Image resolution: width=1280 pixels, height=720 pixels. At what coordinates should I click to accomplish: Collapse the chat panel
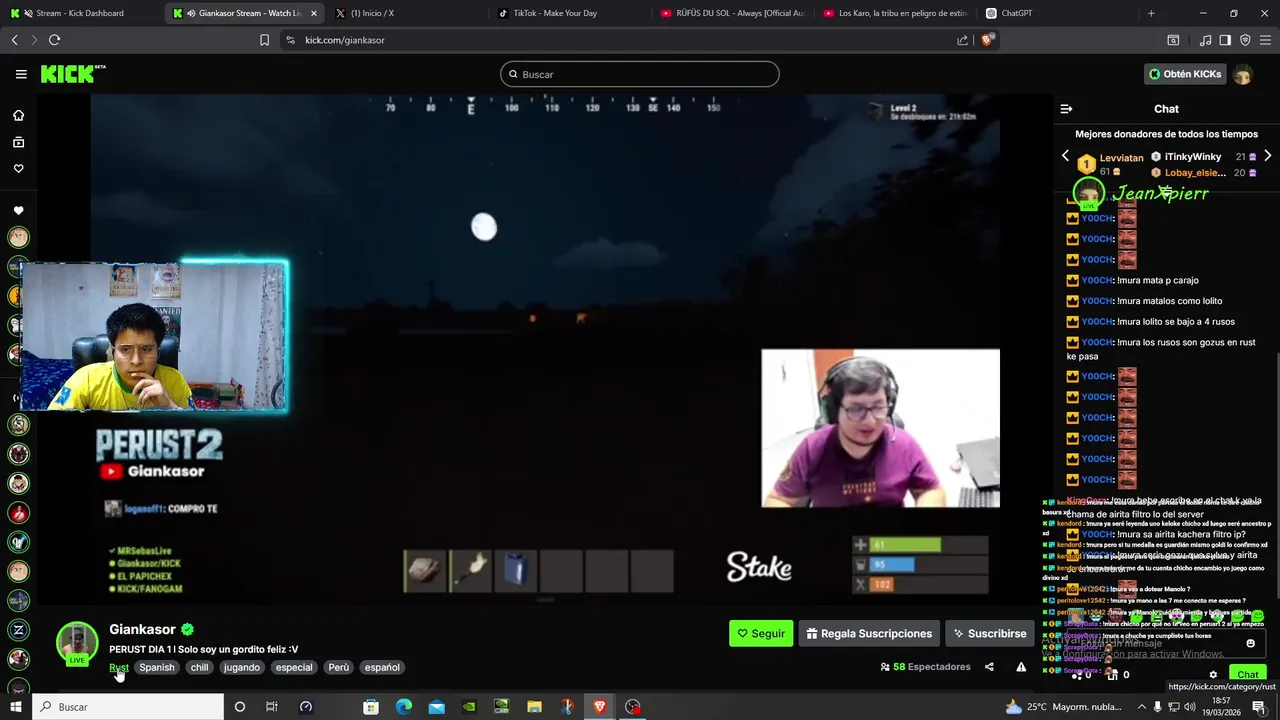click(x=1066, y=109)
